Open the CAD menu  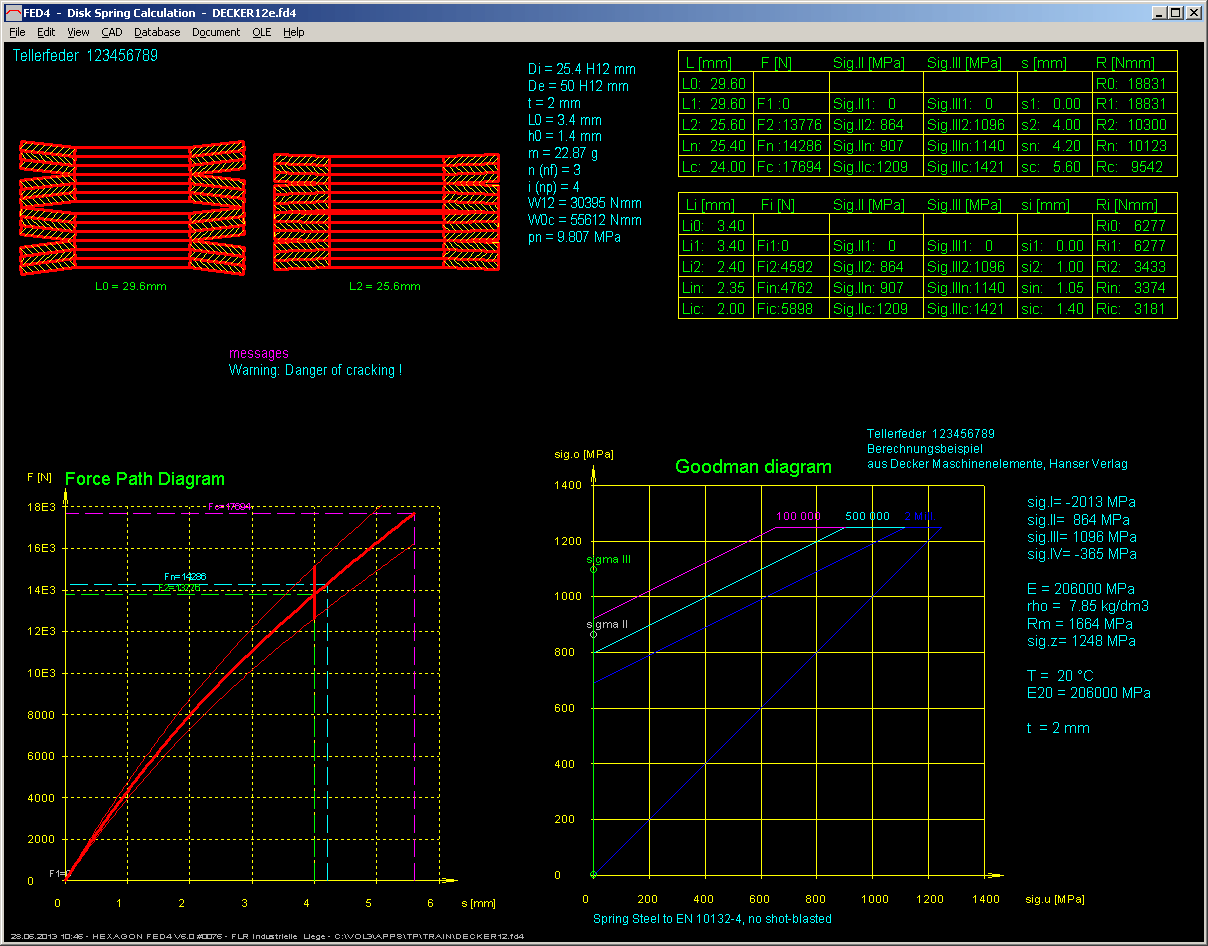point(112,32)
